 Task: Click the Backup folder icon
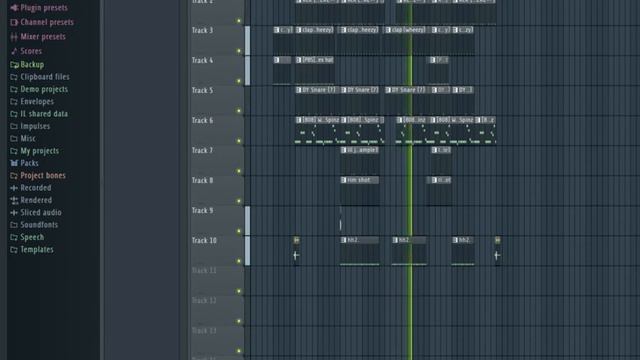(14, 65)
